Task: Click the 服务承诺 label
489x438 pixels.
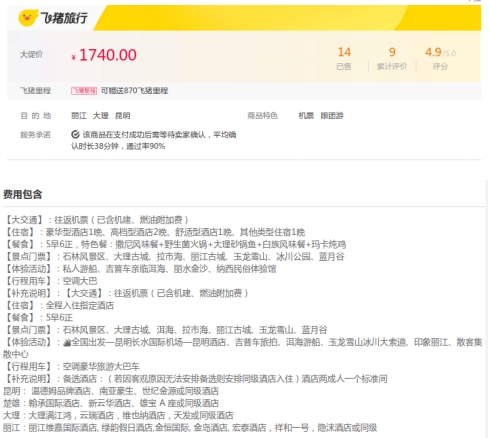Action: click(x=35, y=135)
